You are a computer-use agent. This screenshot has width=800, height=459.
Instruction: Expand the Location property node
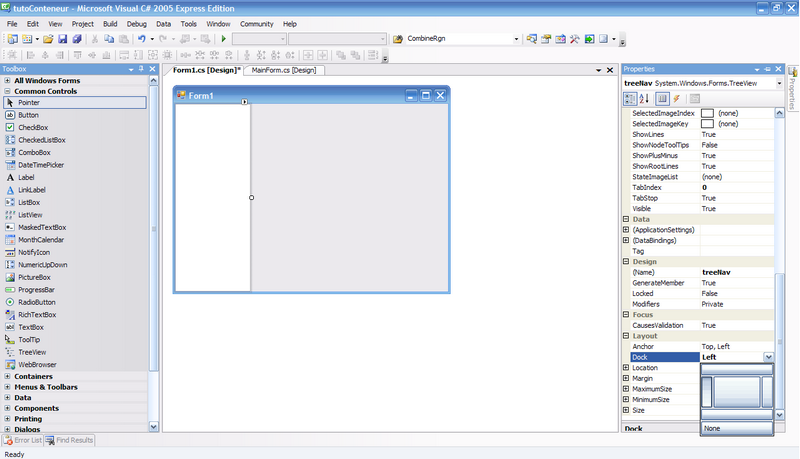pos(626,368)
